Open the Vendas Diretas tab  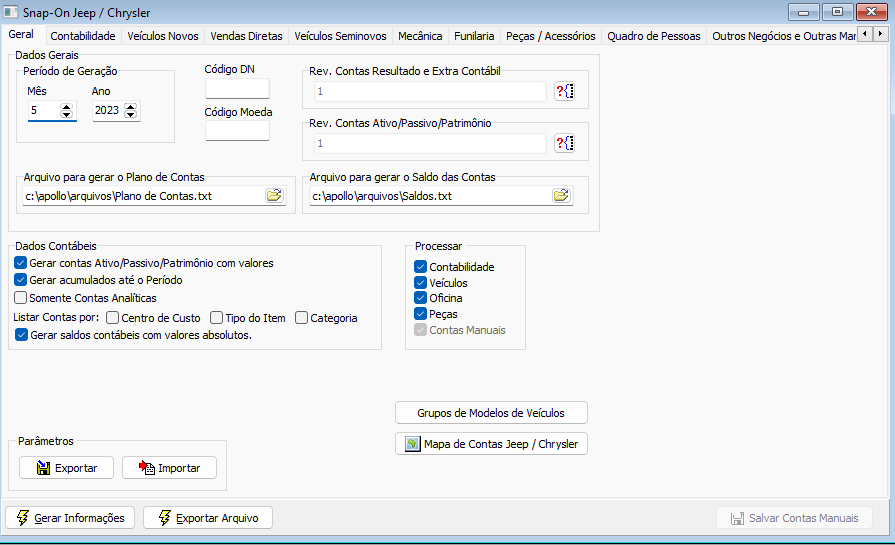(x=246, y=36)
